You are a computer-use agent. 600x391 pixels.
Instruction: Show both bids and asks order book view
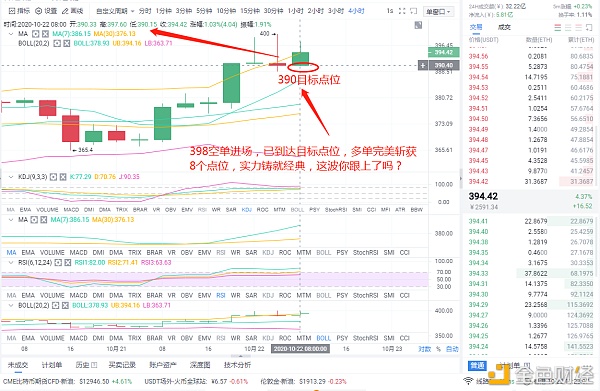tap(558, 28)
